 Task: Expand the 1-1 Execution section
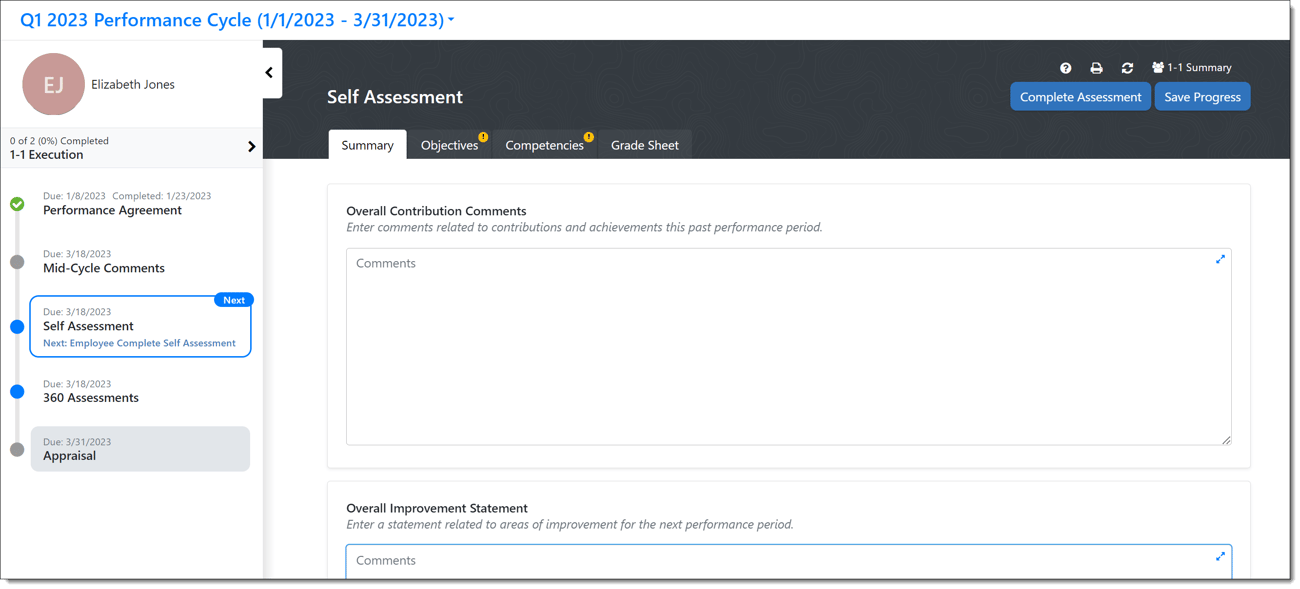[252, 145]
